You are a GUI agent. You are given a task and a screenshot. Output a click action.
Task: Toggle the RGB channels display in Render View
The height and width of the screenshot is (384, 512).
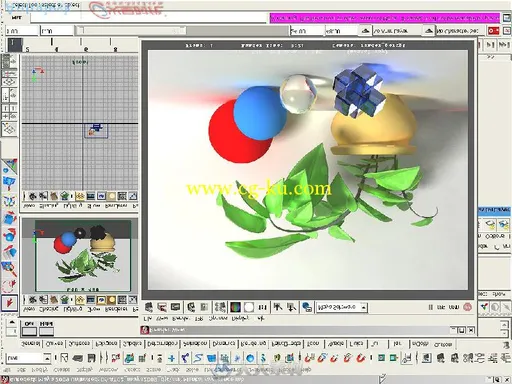pyautogui.click(x=235, y=307)
